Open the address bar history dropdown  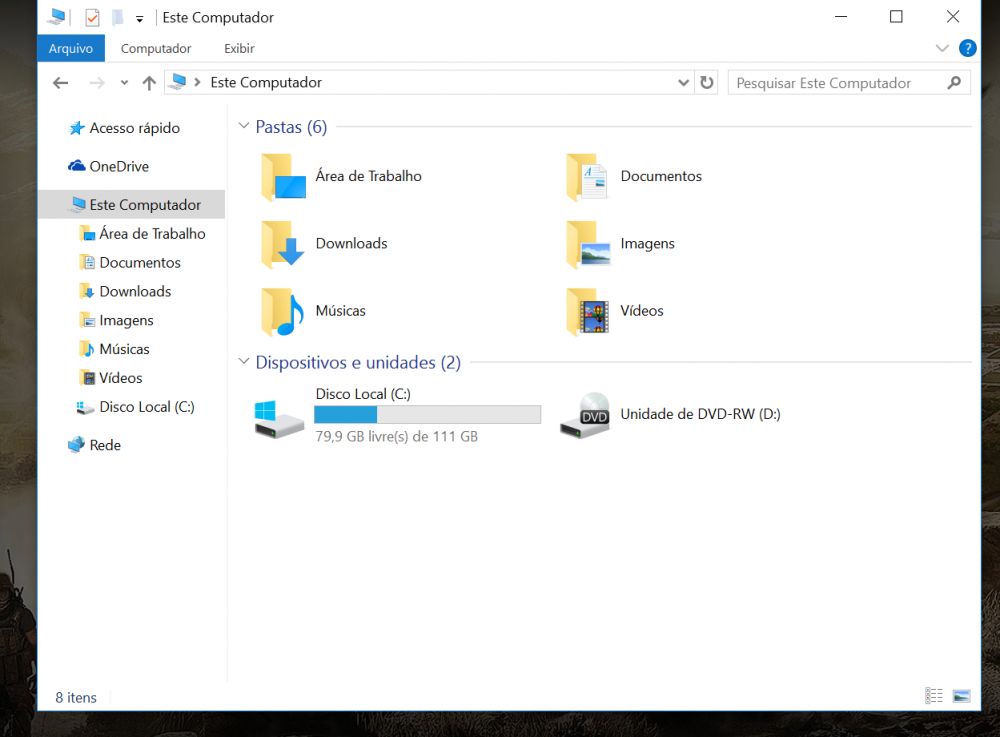tap(683, 83)
